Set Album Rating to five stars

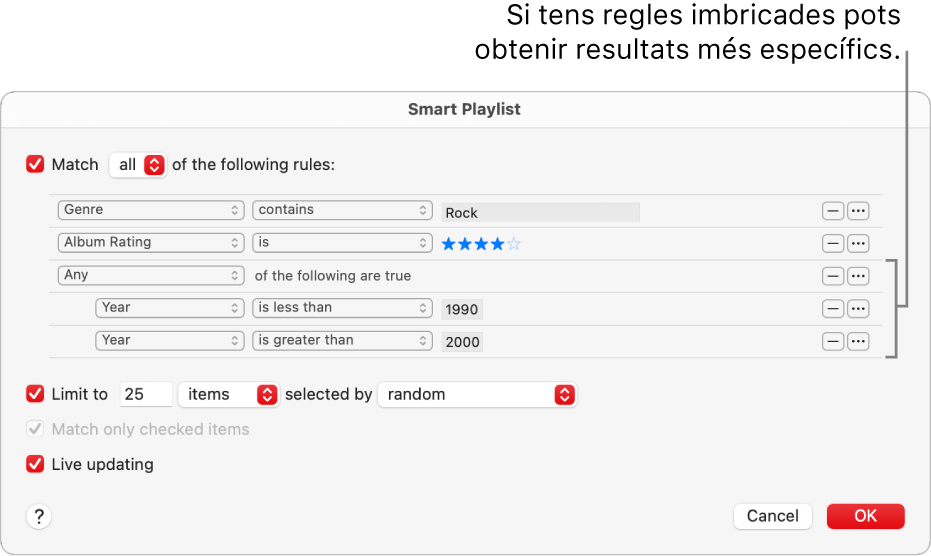(x=514, y=244)
